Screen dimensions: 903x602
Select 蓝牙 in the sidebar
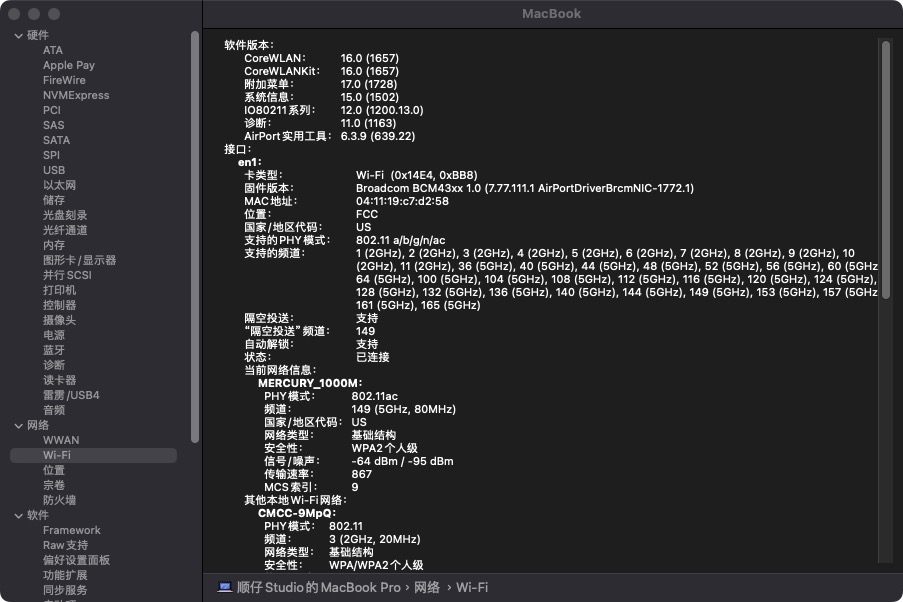pyautogui.click(x=54, y=350)
